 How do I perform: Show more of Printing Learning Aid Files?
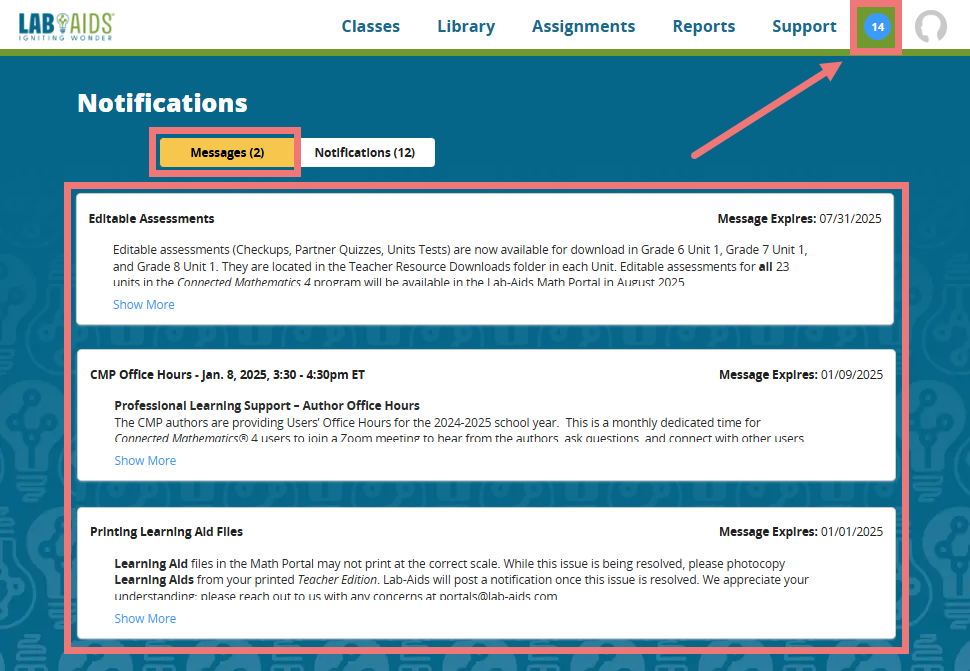click(145, 619)
